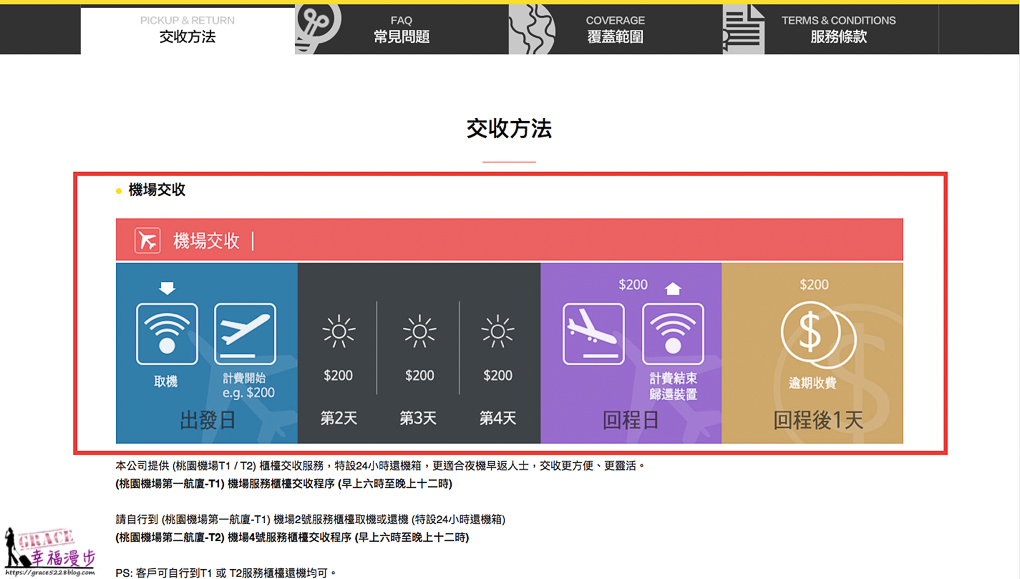Click the $200 price in 回程日 panel

pyautogui.click(x=633, y=285)
